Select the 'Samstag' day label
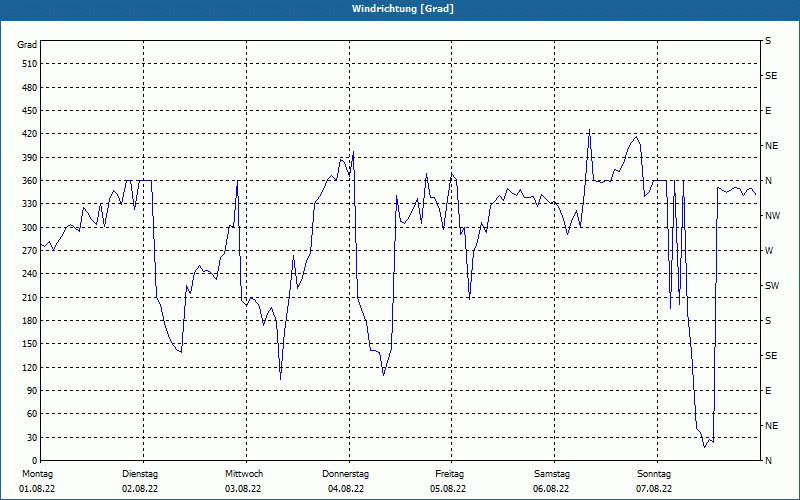The width and height of the screenshot is (800, 500). click(552, 474)
